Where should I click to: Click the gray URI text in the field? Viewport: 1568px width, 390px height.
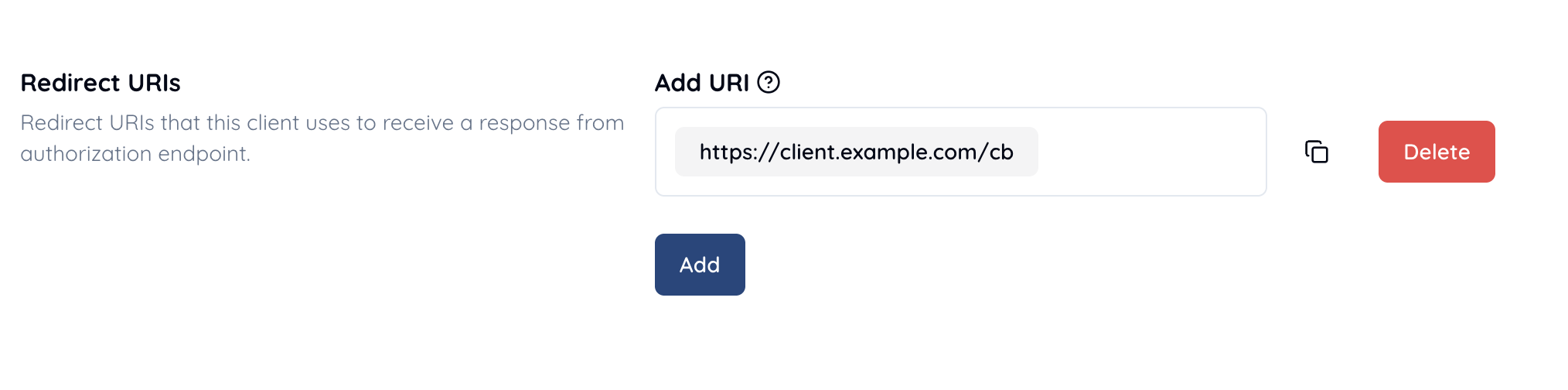856,152
